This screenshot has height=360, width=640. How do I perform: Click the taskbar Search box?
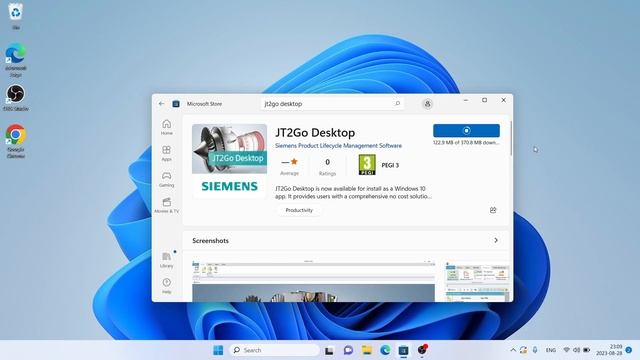point(275,350)
